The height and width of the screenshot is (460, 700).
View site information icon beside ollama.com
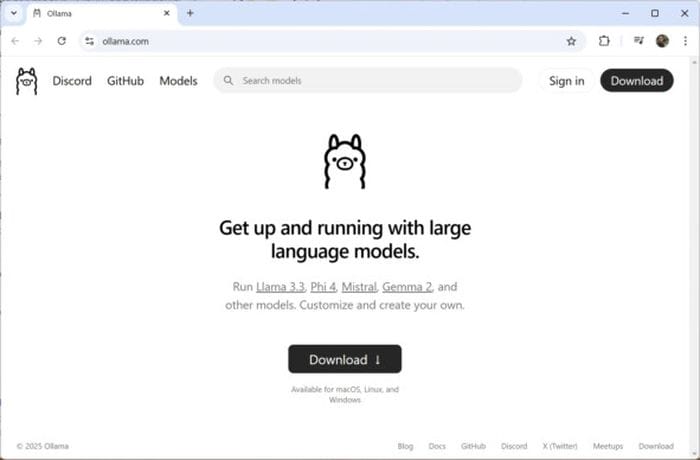[90, 41]
